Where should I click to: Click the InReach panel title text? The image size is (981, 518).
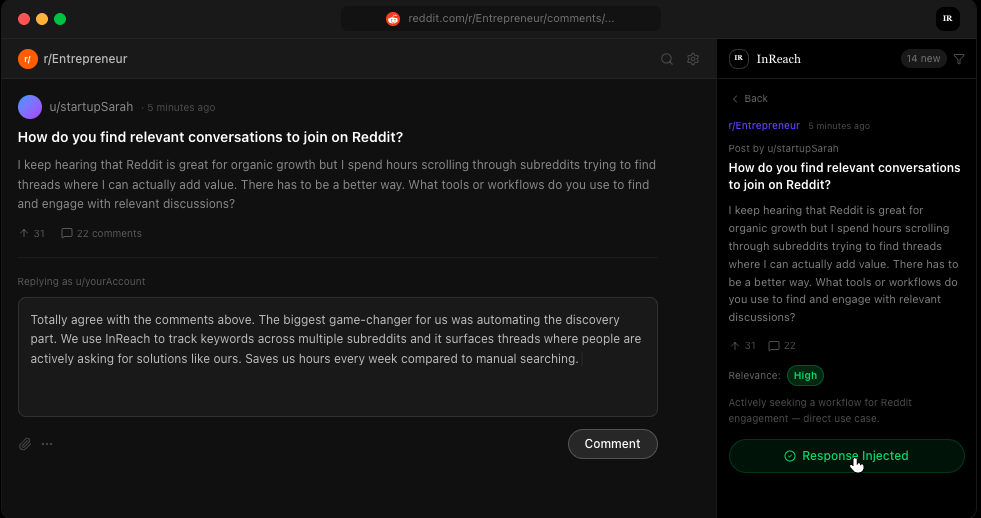(778, 59)
